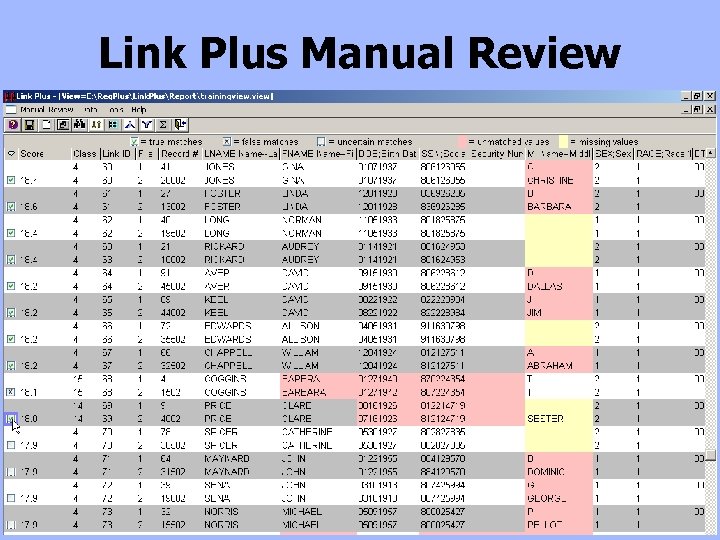The width and height of the screenshot is (720, 540).
Task: Toggle match checkbox for the RICHARD pair
Action: (x=11, y=260)
